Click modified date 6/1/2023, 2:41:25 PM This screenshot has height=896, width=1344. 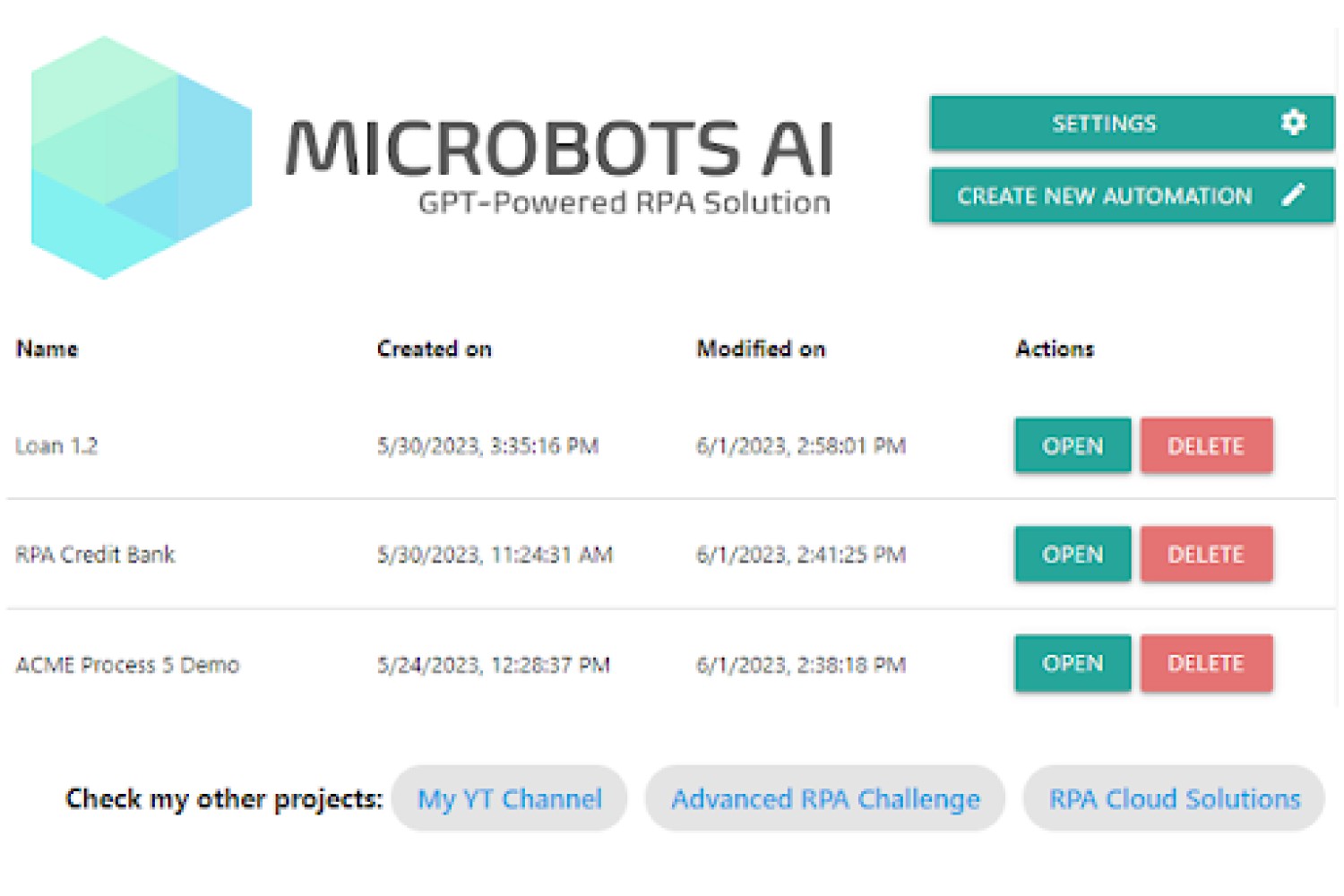[x=801, y=555]
